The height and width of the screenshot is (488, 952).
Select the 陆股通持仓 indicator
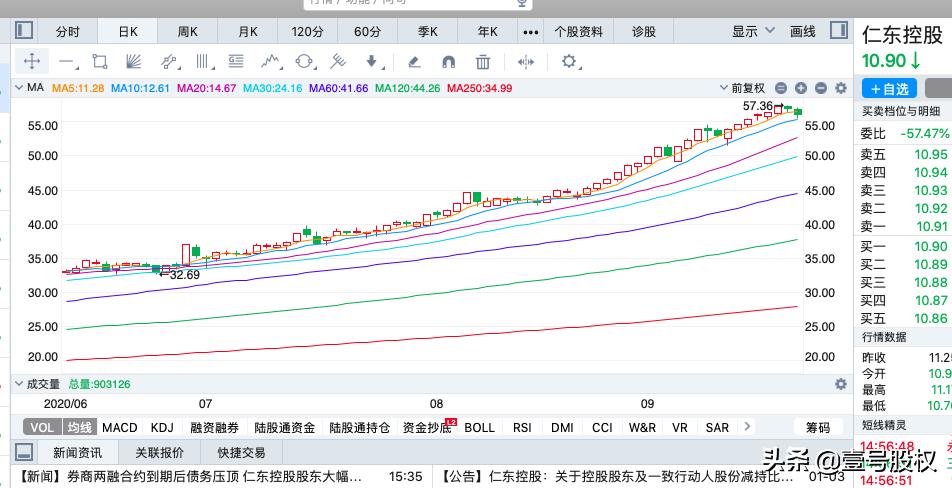coord(359,427)
